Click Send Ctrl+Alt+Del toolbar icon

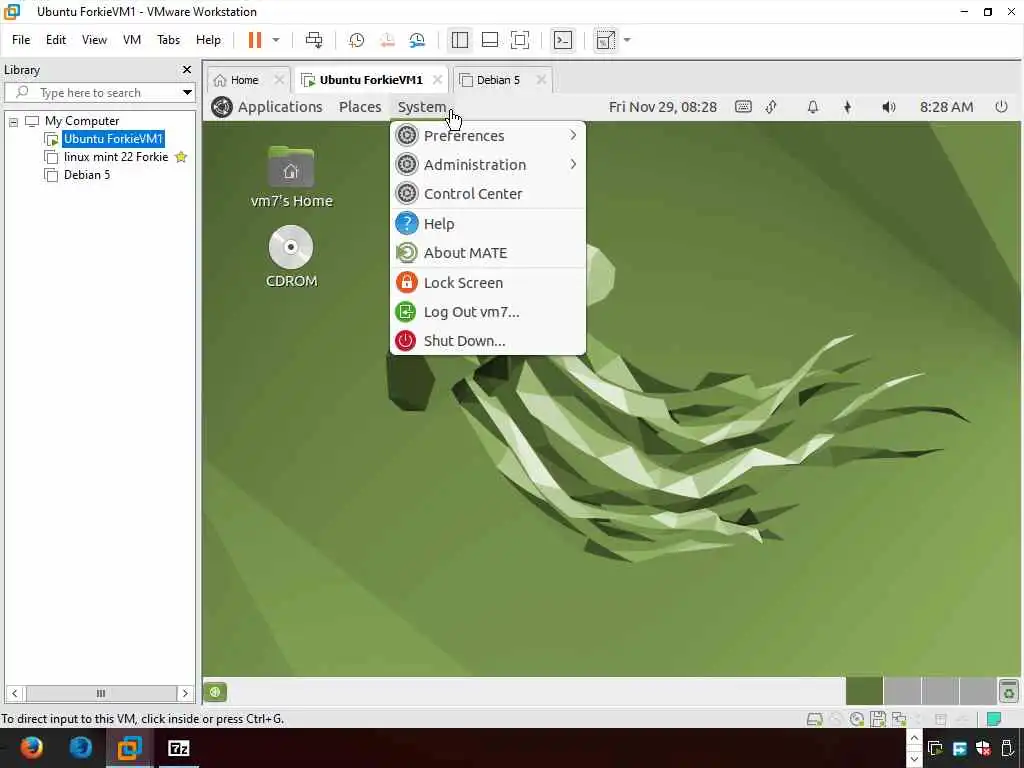[314, 40]
